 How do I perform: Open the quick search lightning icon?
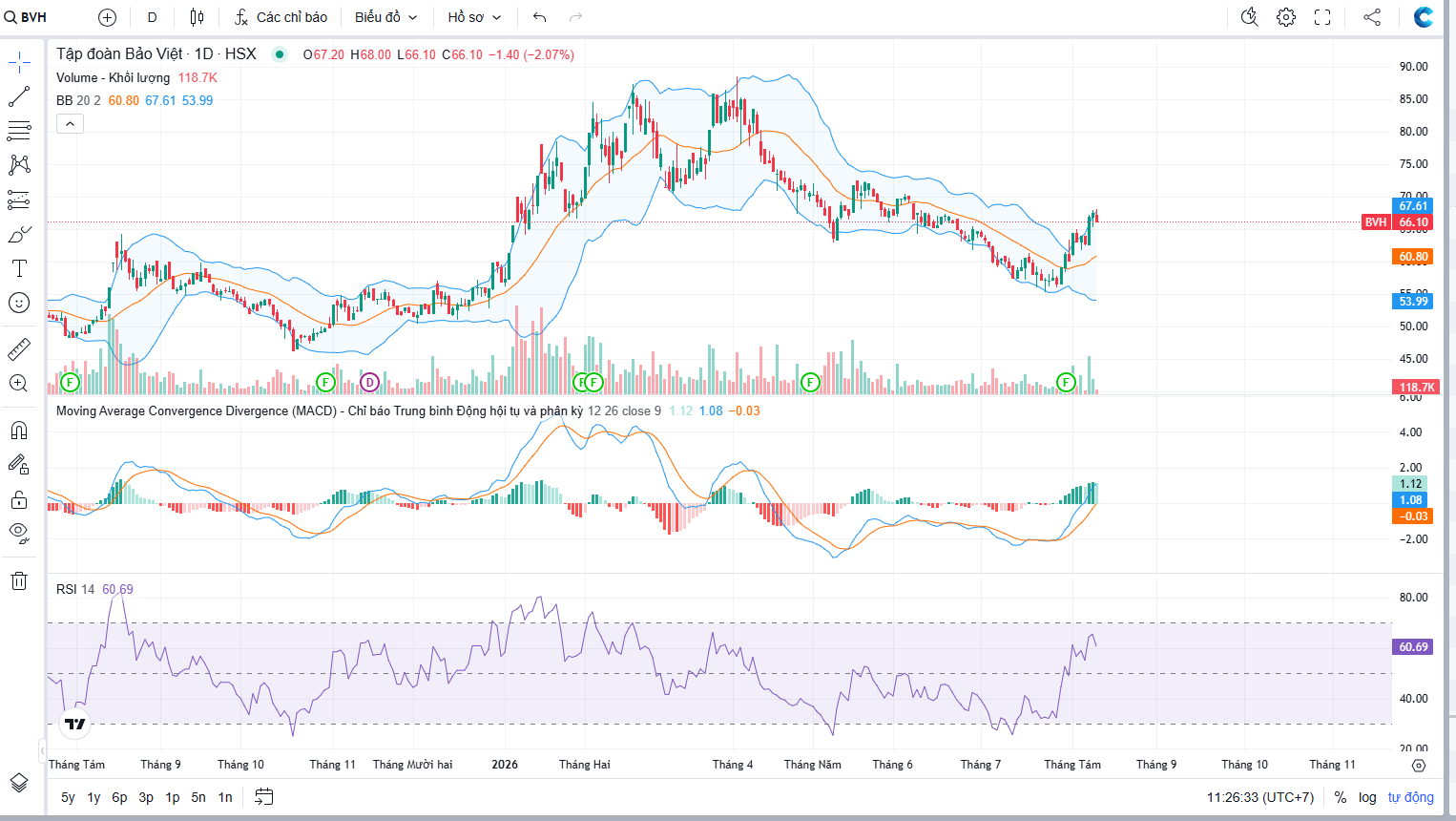(x=1249, y=17)
